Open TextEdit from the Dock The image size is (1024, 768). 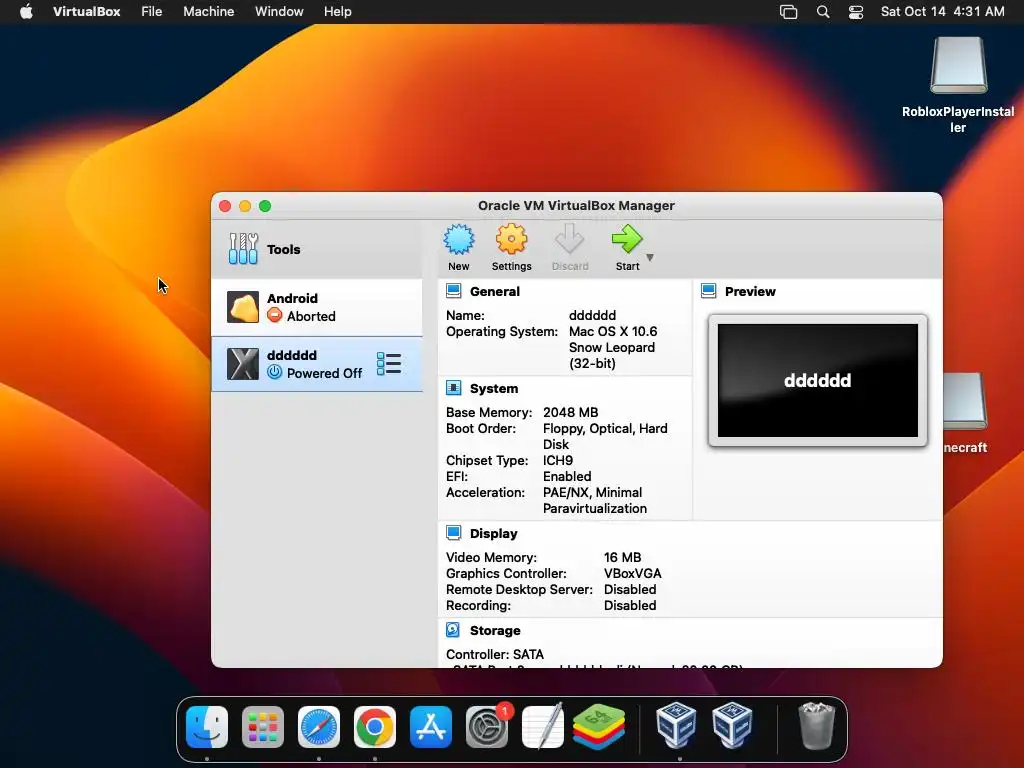[x=543, y=726]
